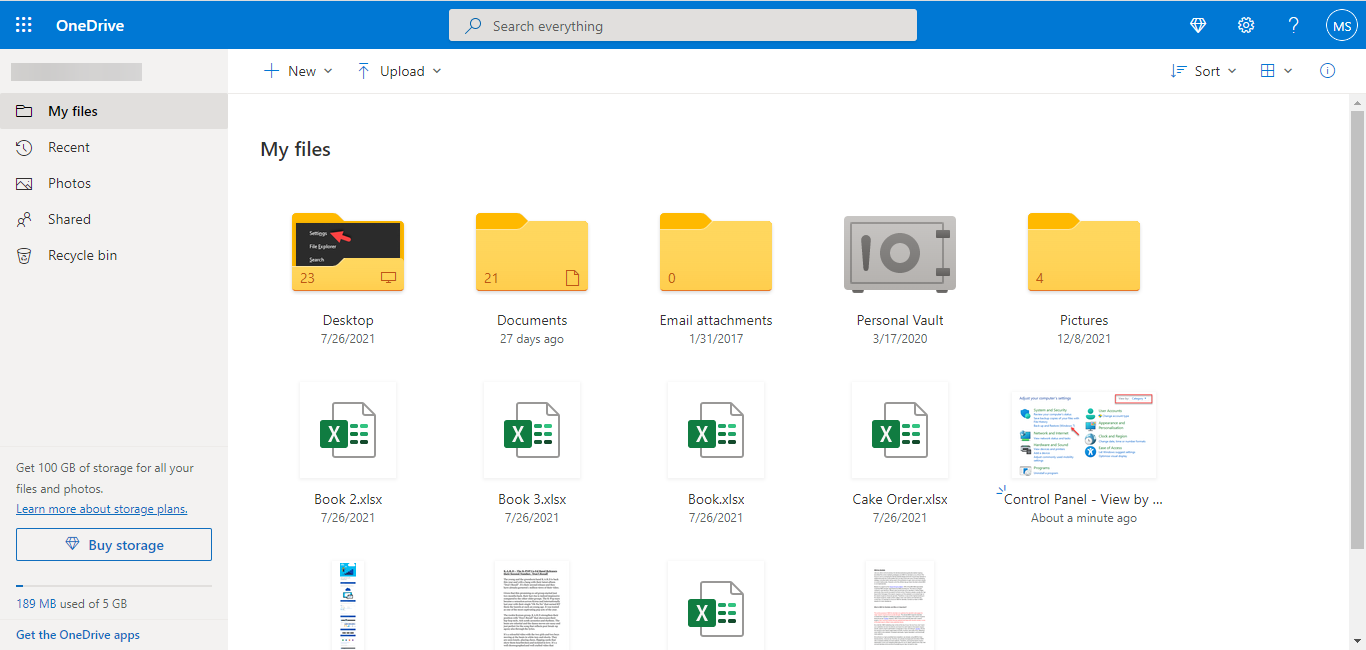Click 189 MB used of 5 GB text
Screen dimensions: 1366x650
[72, 604]
